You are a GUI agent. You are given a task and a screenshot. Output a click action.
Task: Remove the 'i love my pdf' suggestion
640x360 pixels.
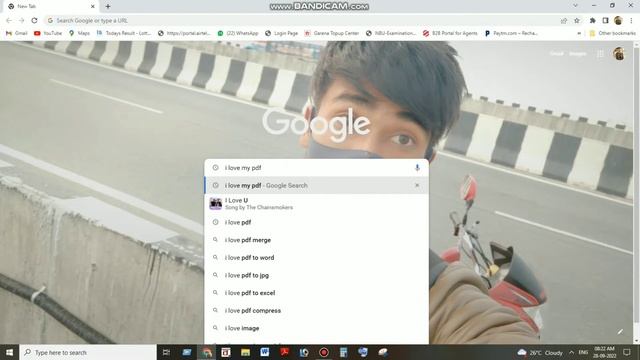pos(417,185)
